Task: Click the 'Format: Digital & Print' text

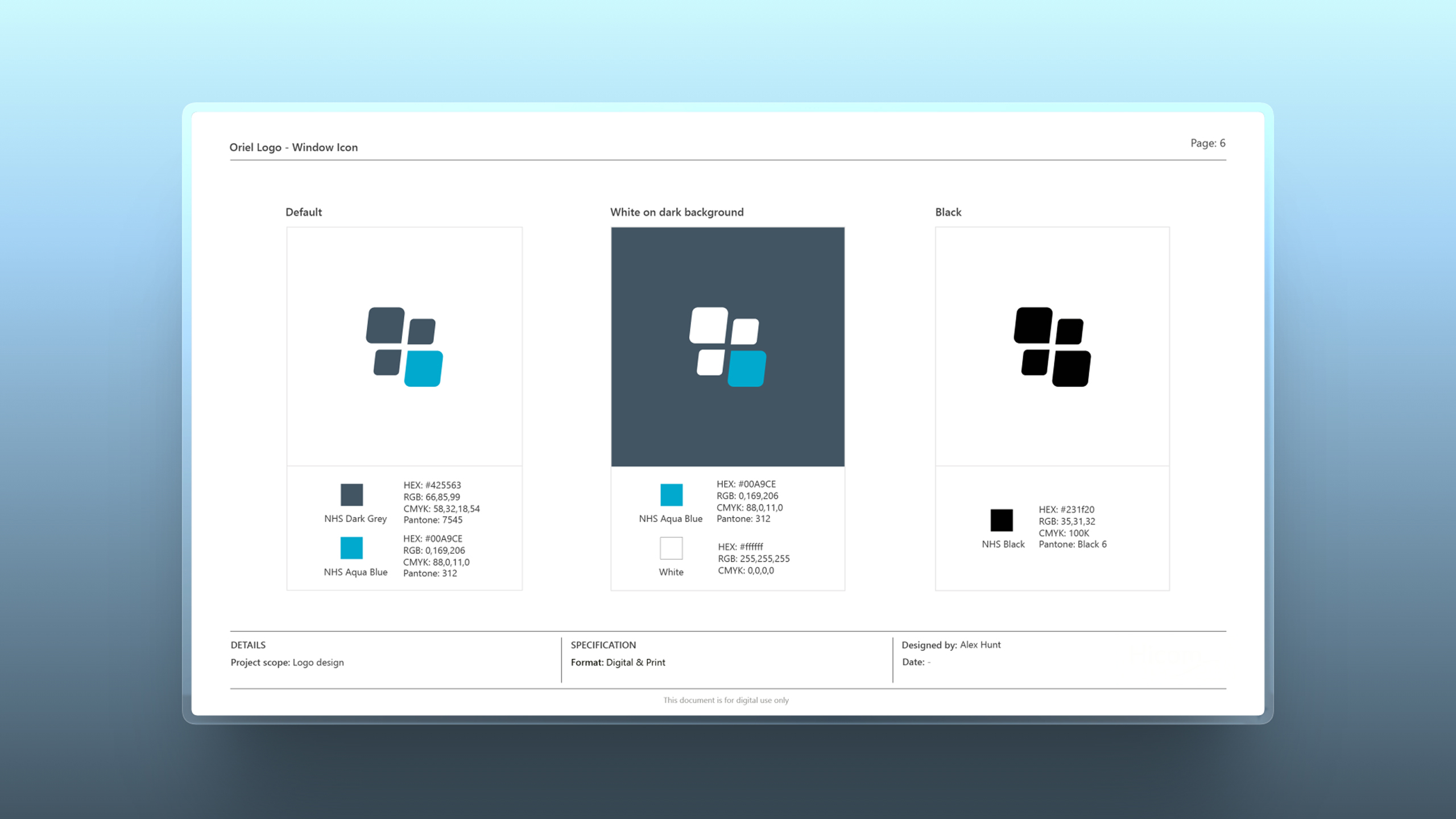Action: pos(618,663)
